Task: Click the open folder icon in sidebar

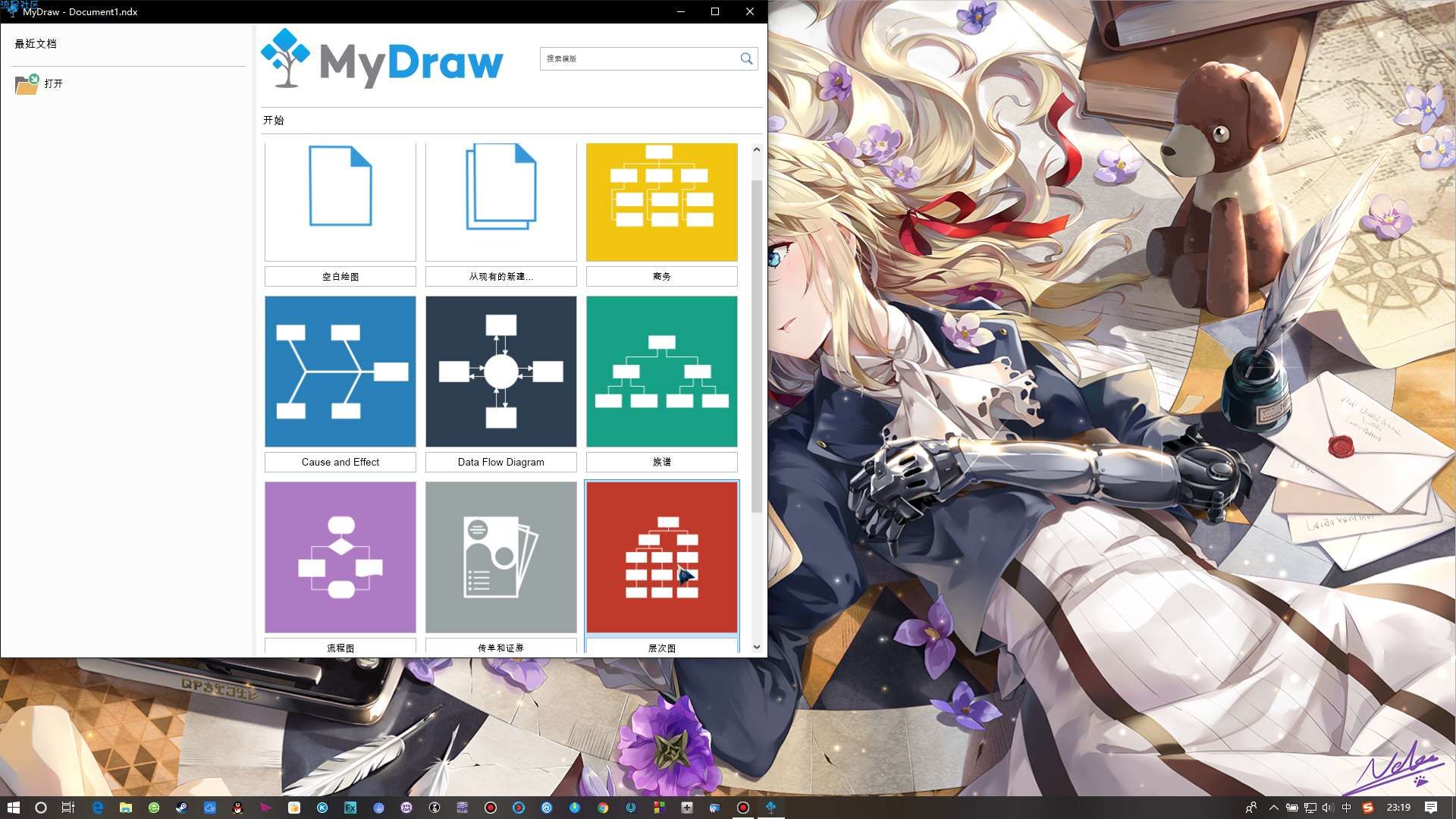Action: (x=27, y=84)
